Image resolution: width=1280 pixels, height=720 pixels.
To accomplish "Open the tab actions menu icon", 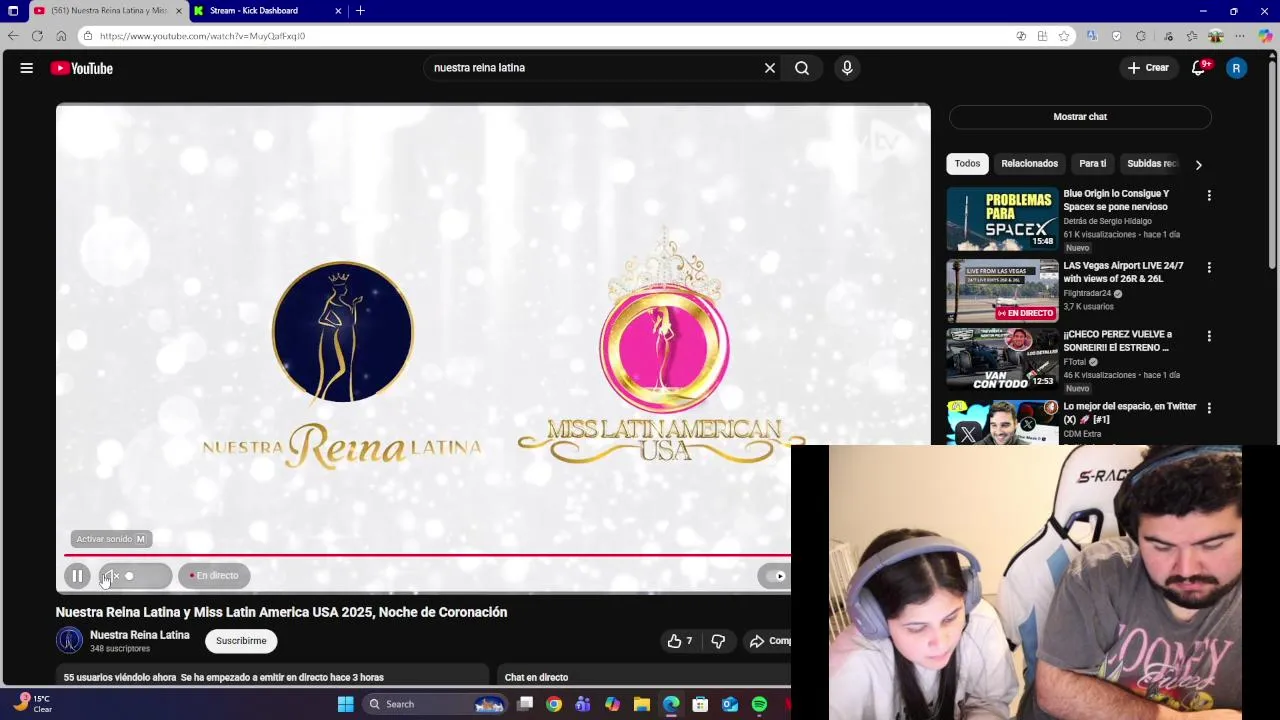I will pyautogui.click(x=13, y=11).
